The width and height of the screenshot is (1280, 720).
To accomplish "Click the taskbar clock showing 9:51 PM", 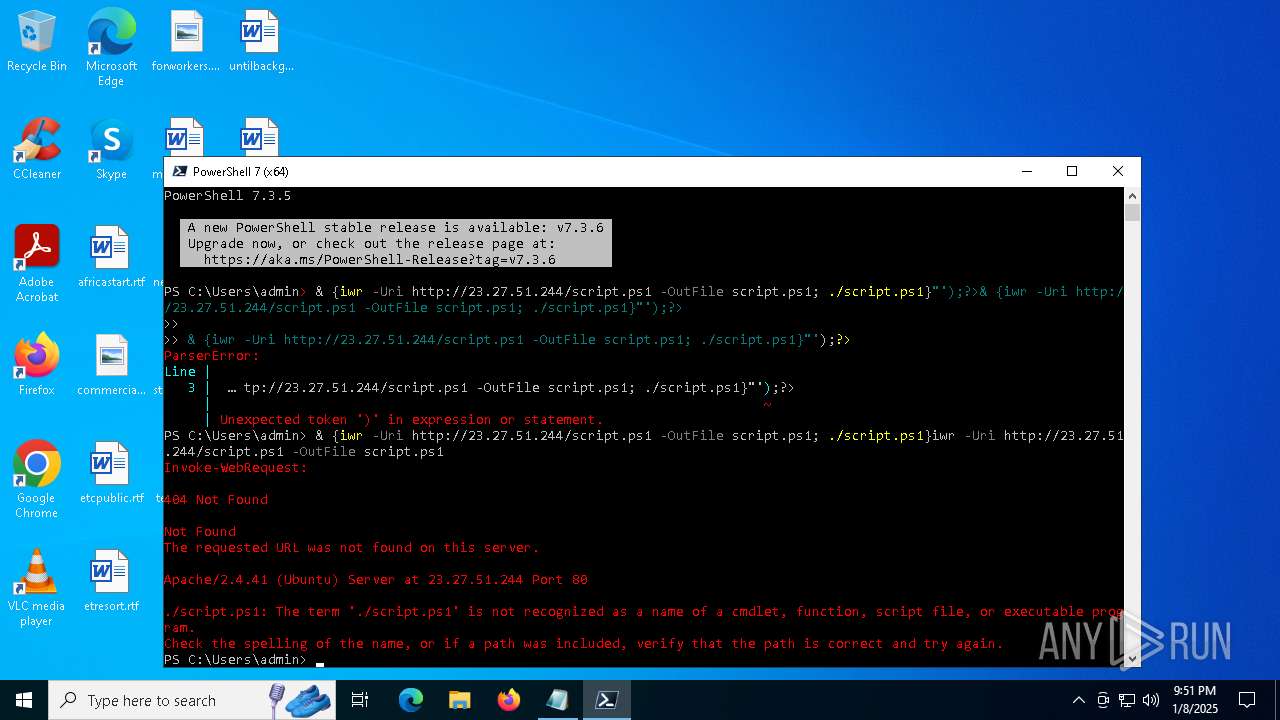I will pyautogui.click(x=1194, y=700).
